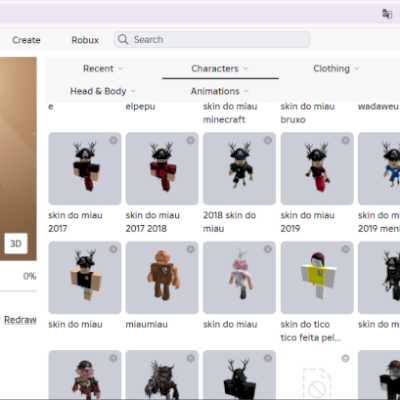Screen dimensions: 400x400
Task: Select the skin do miau 2019 meni blue thumbnail
Action: [x=379, y=169]
